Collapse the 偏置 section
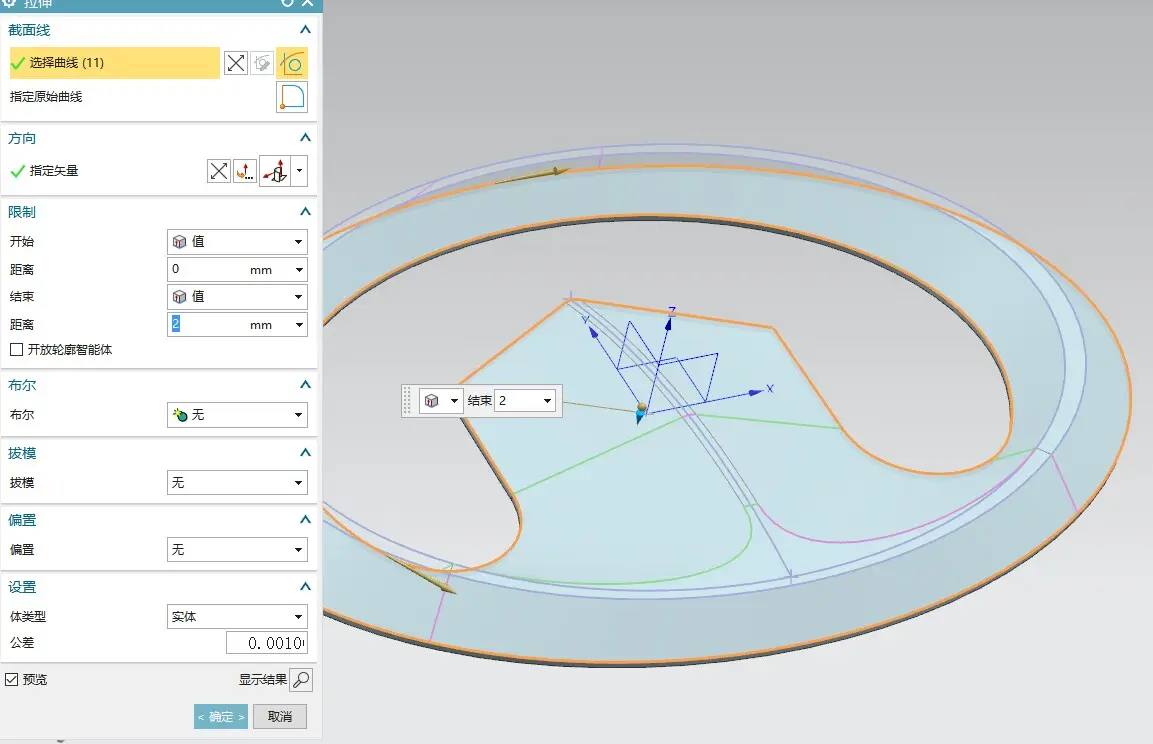The image size is (1153, 744). [x=305, y=520]
